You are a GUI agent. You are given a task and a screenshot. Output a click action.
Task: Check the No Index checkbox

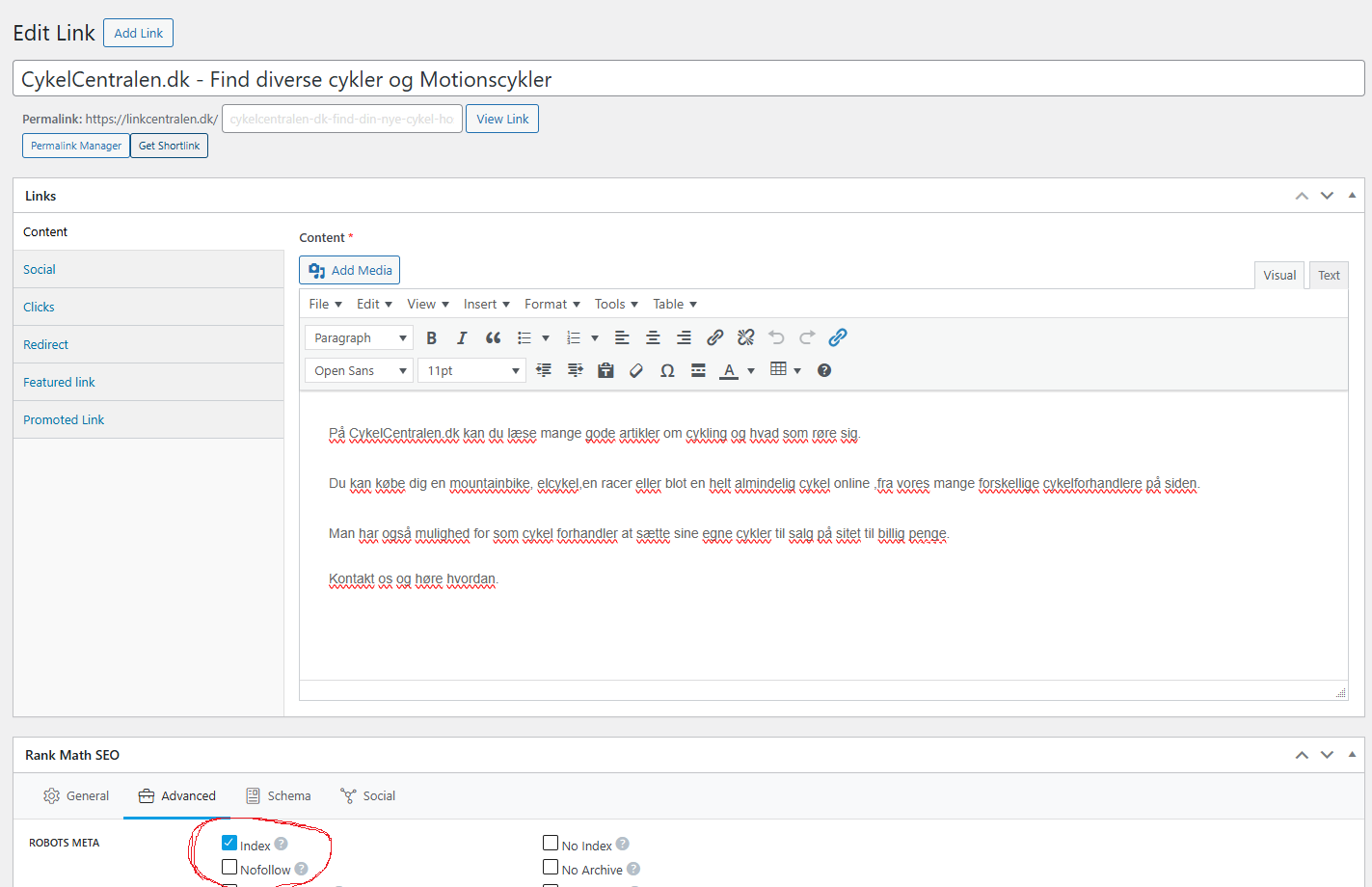point(551,844)
